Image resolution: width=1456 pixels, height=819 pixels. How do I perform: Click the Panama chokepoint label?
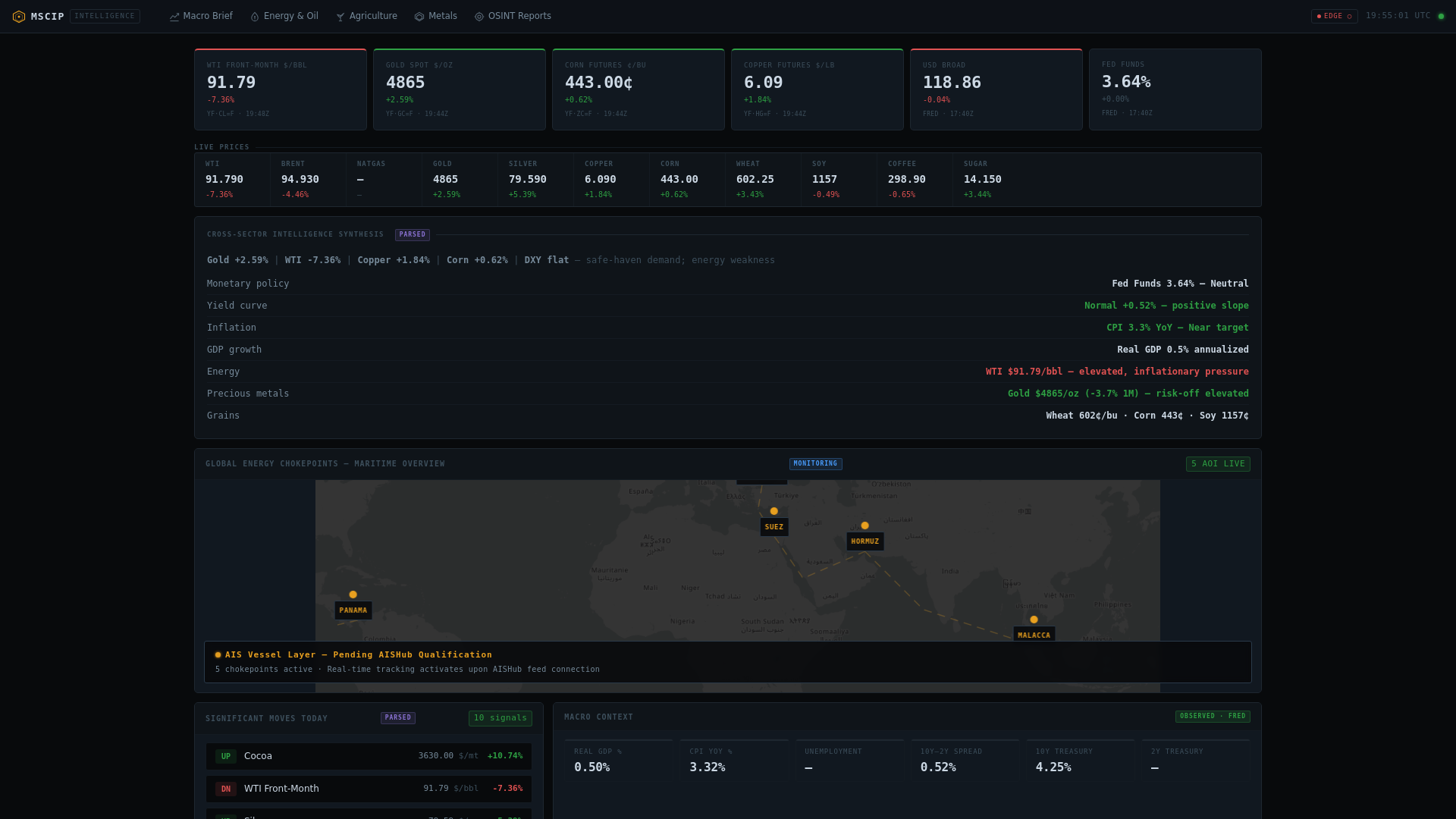tap(353, 610)
